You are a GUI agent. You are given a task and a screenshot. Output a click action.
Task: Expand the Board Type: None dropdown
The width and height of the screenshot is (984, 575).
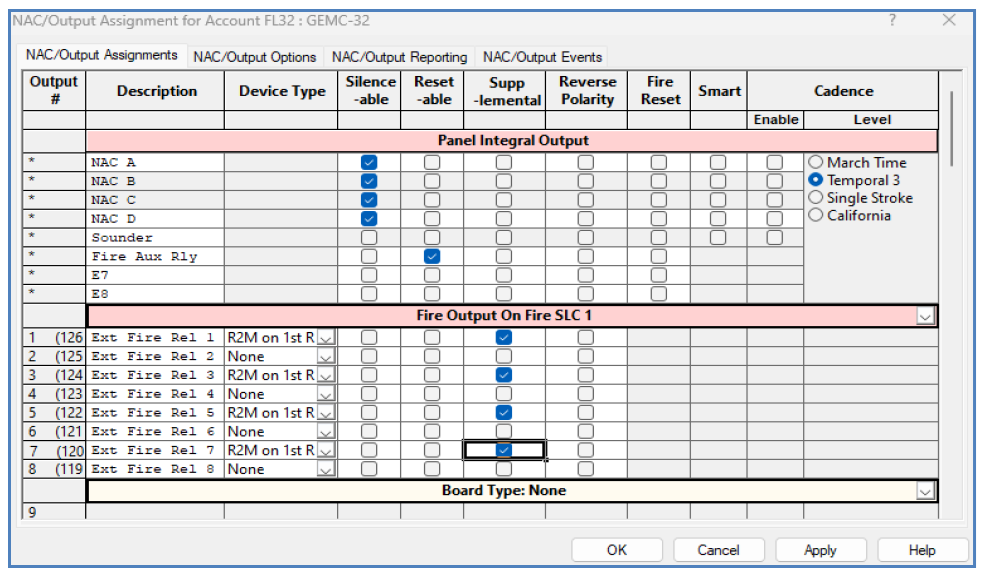[x=925, y=491]
